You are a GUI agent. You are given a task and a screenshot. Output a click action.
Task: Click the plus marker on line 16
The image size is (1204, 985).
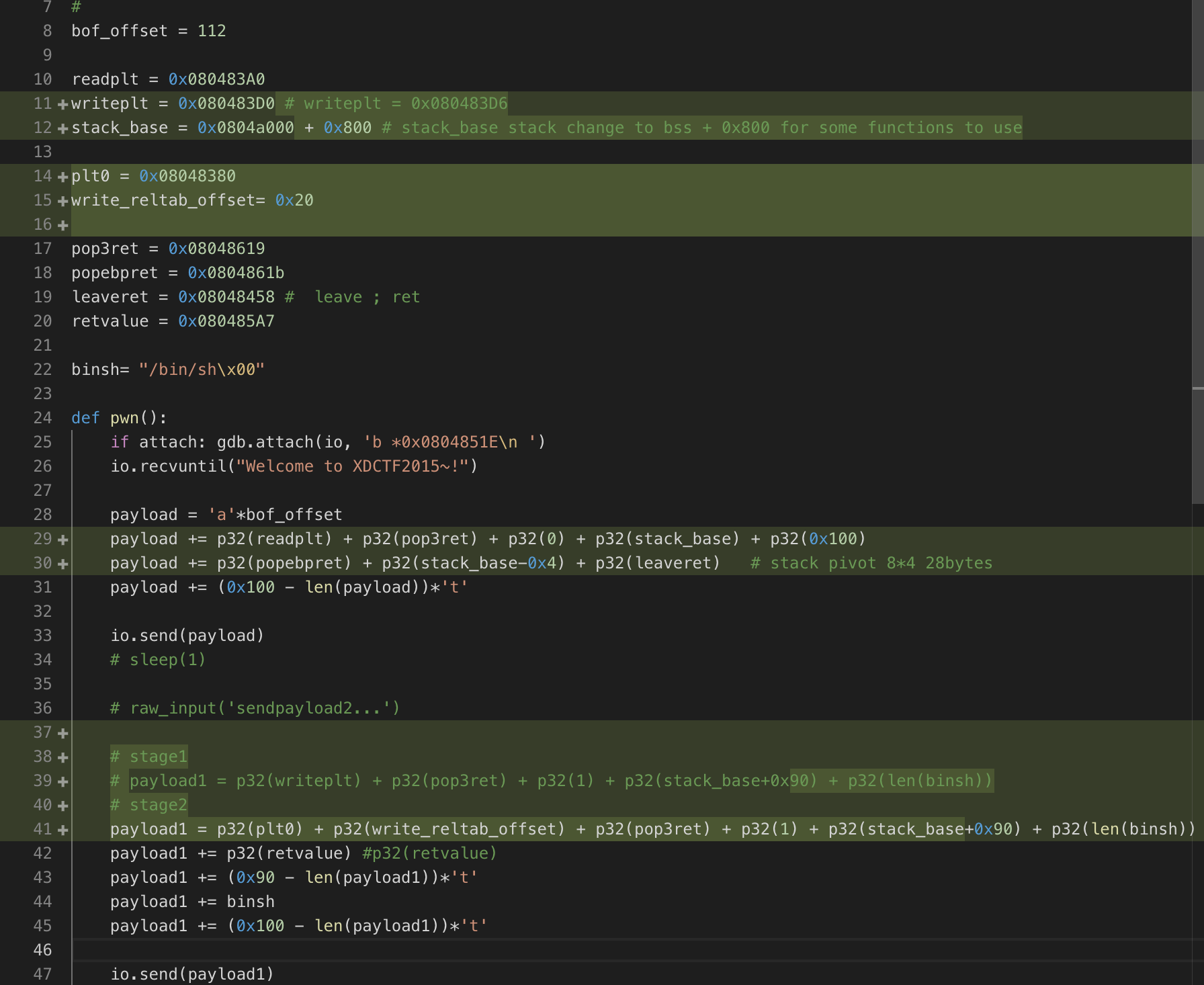[62, 225]
